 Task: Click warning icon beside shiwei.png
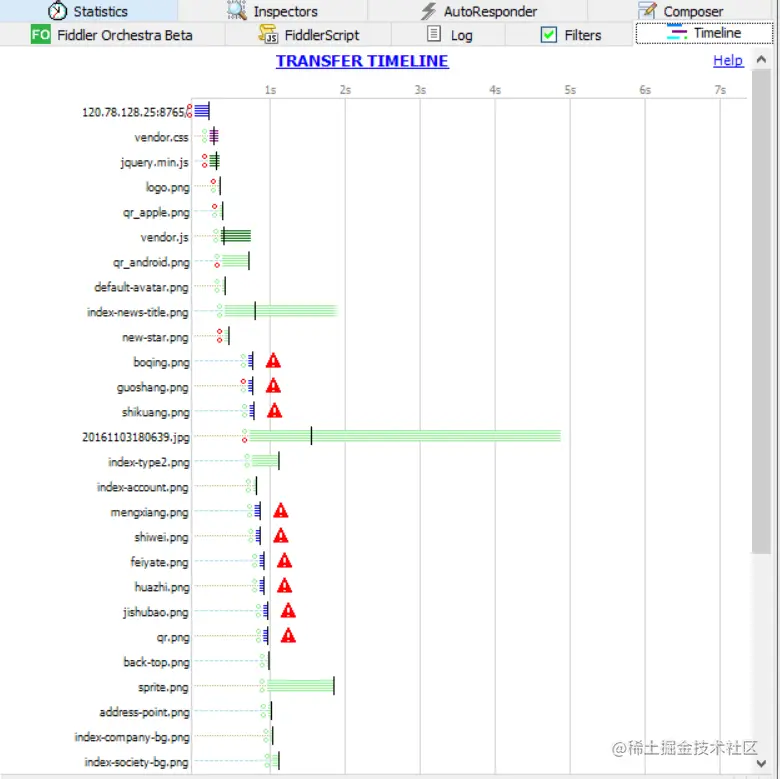click(281, 536)
